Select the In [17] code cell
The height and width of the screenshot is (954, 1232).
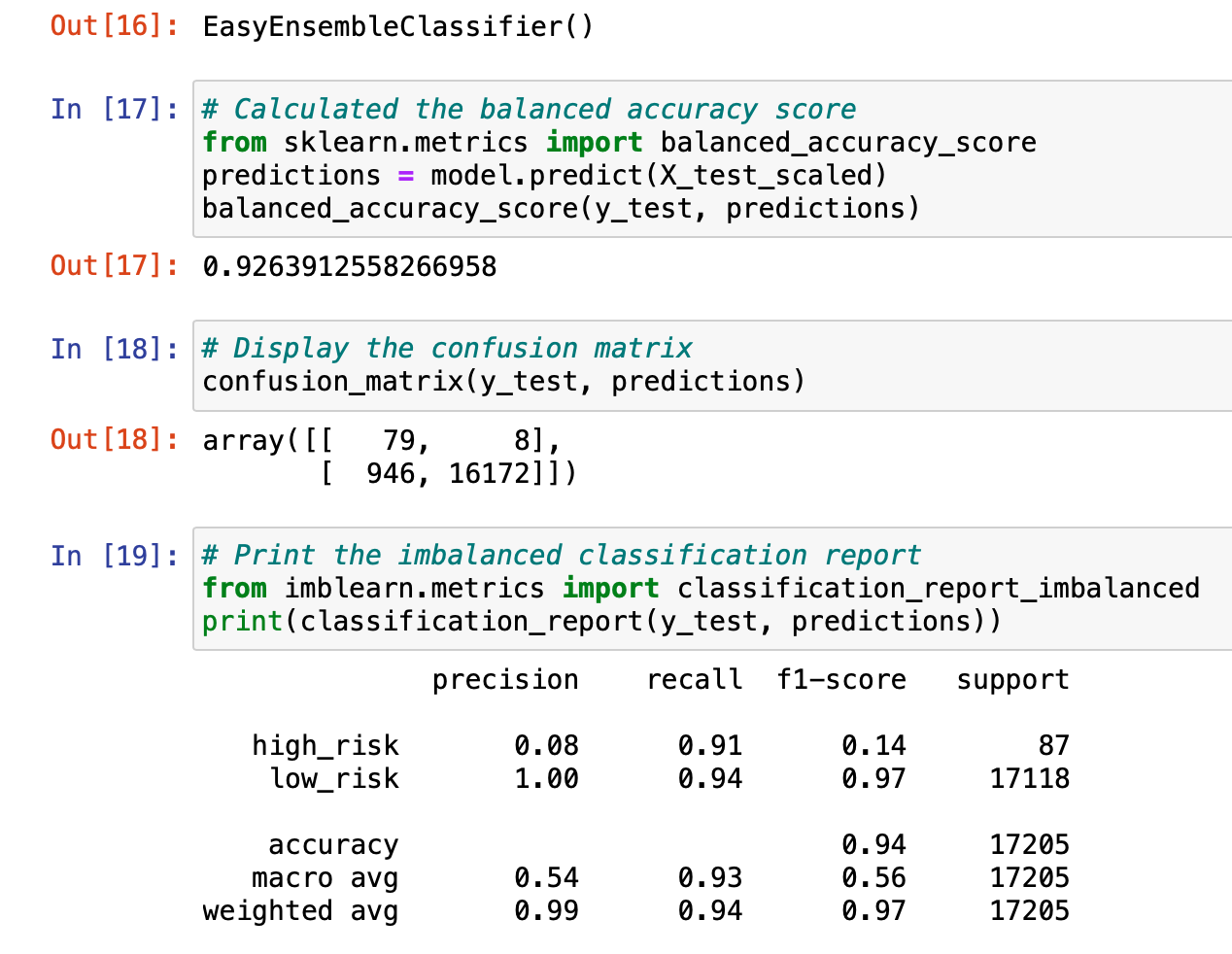(583, 158)
